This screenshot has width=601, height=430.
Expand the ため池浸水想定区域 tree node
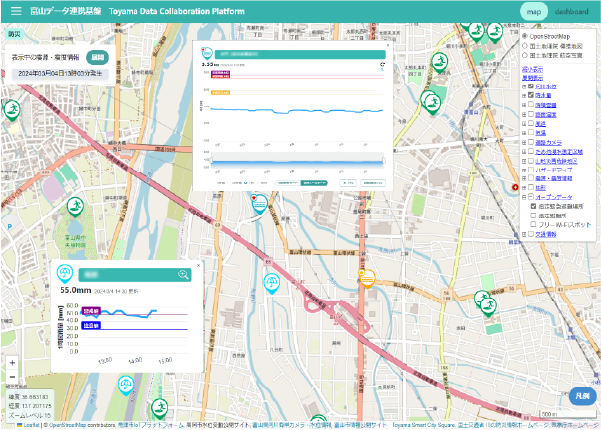click(524, 152)
